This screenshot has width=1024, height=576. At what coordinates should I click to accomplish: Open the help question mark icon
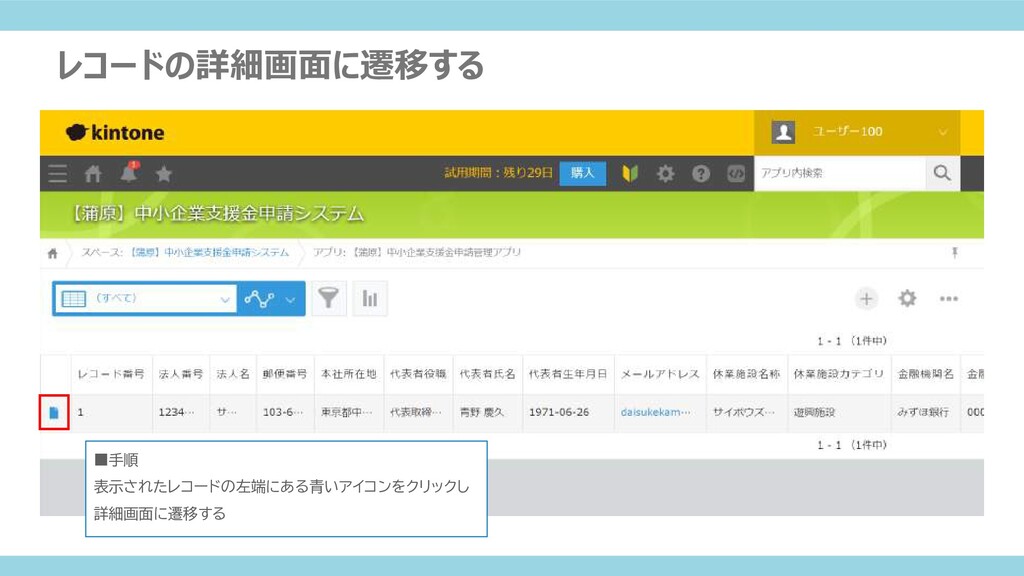coord(701,173)
